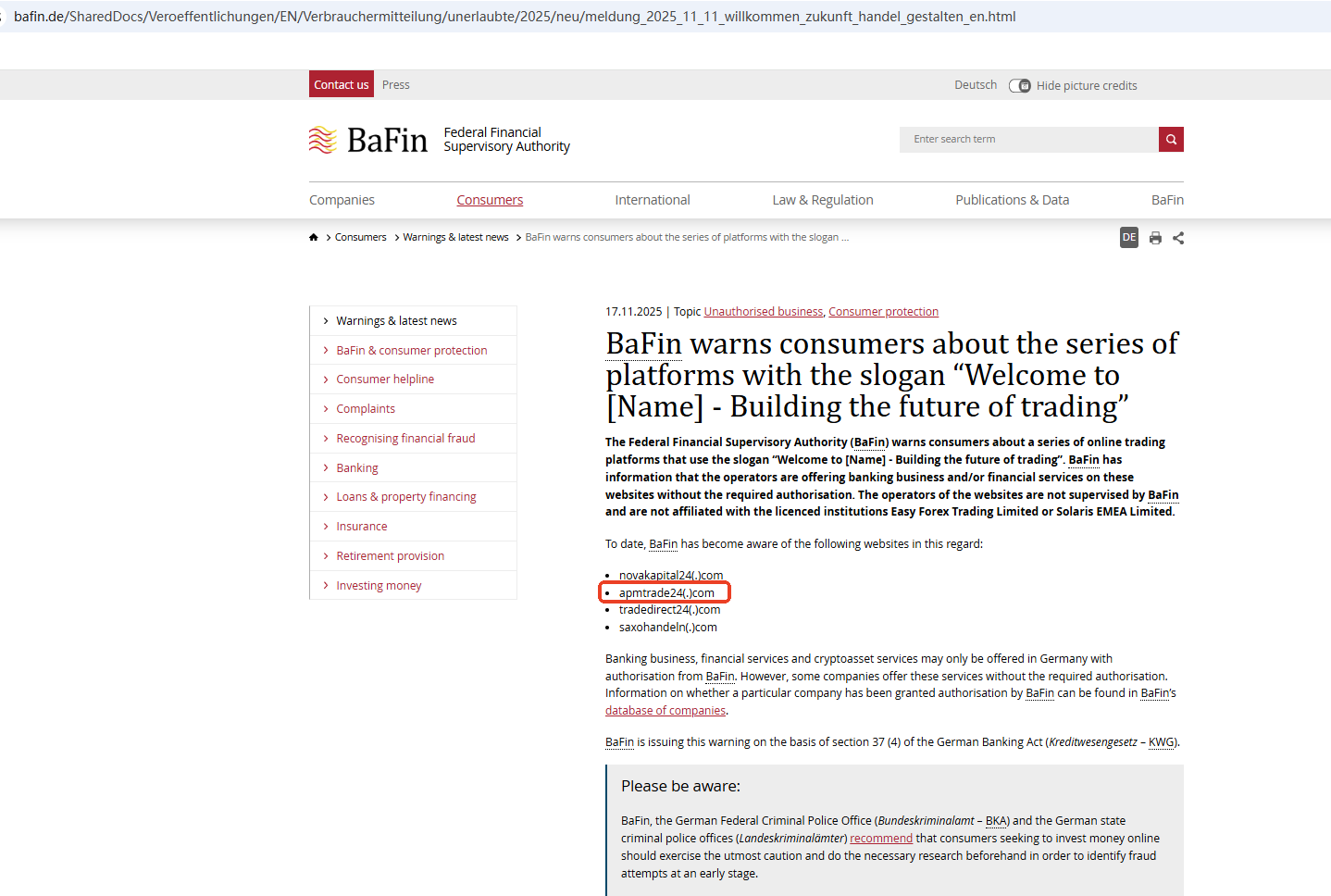Click the novakapital24(.)com list entry
This screenshot has height=896, width=1331.
pos(671,576)
